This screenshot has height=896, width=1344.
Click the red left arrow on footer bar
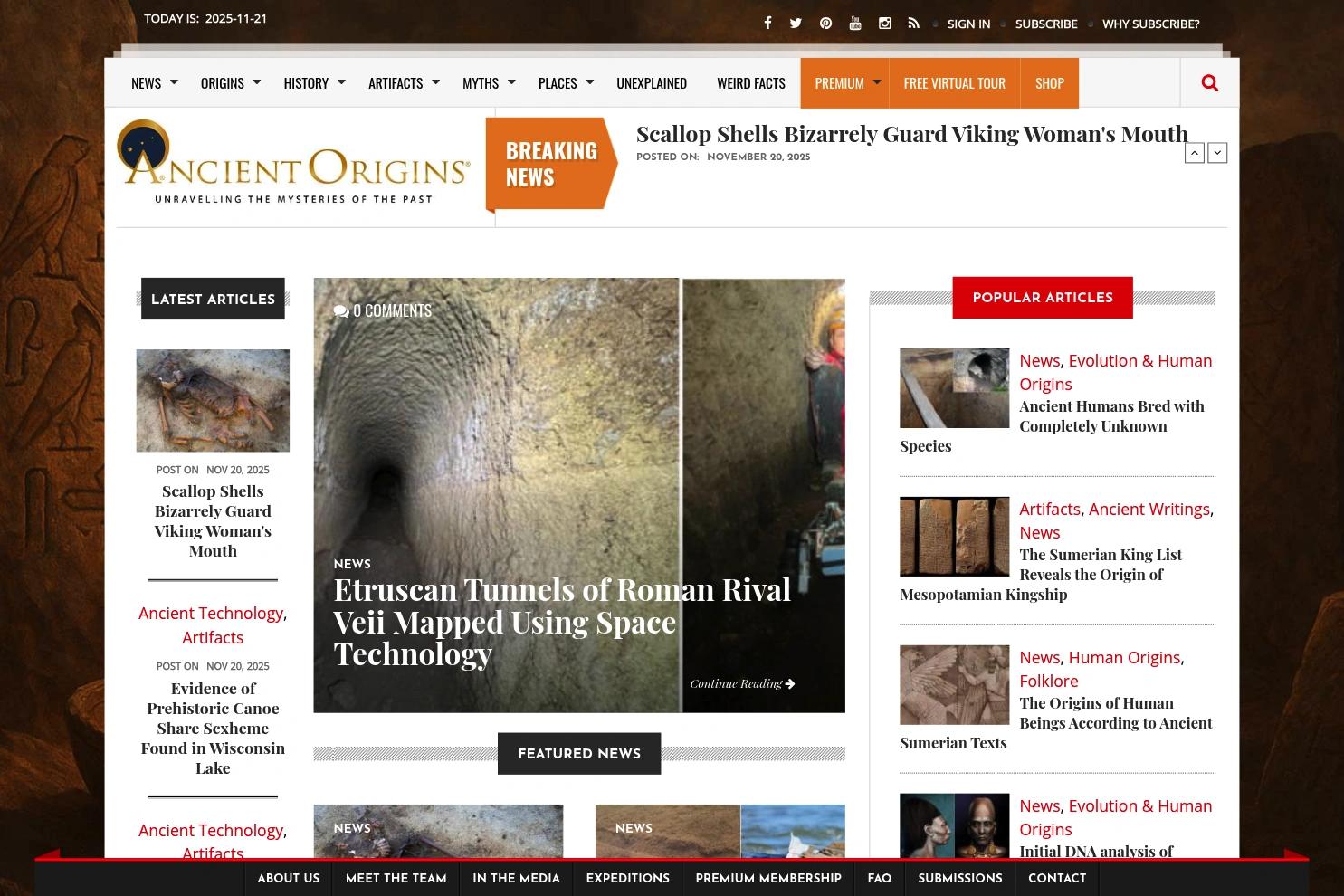coord(48,854)
